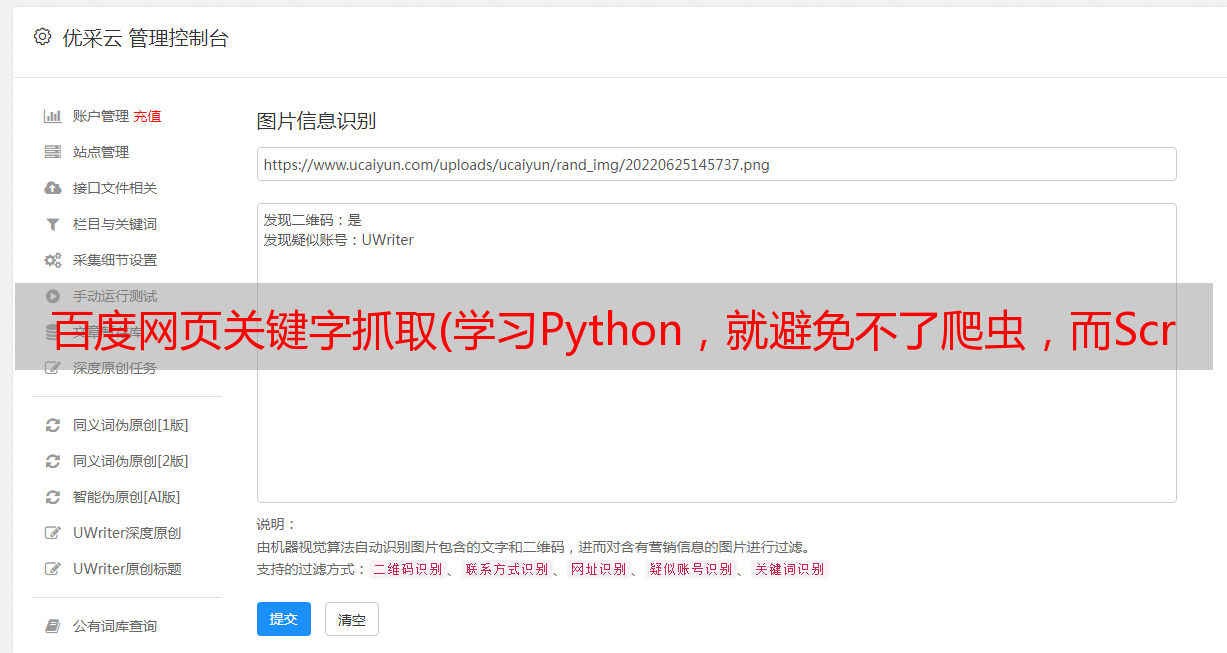
Task: Click the gear icon beside 优采云 管理控制台
Action: (42, 37)
